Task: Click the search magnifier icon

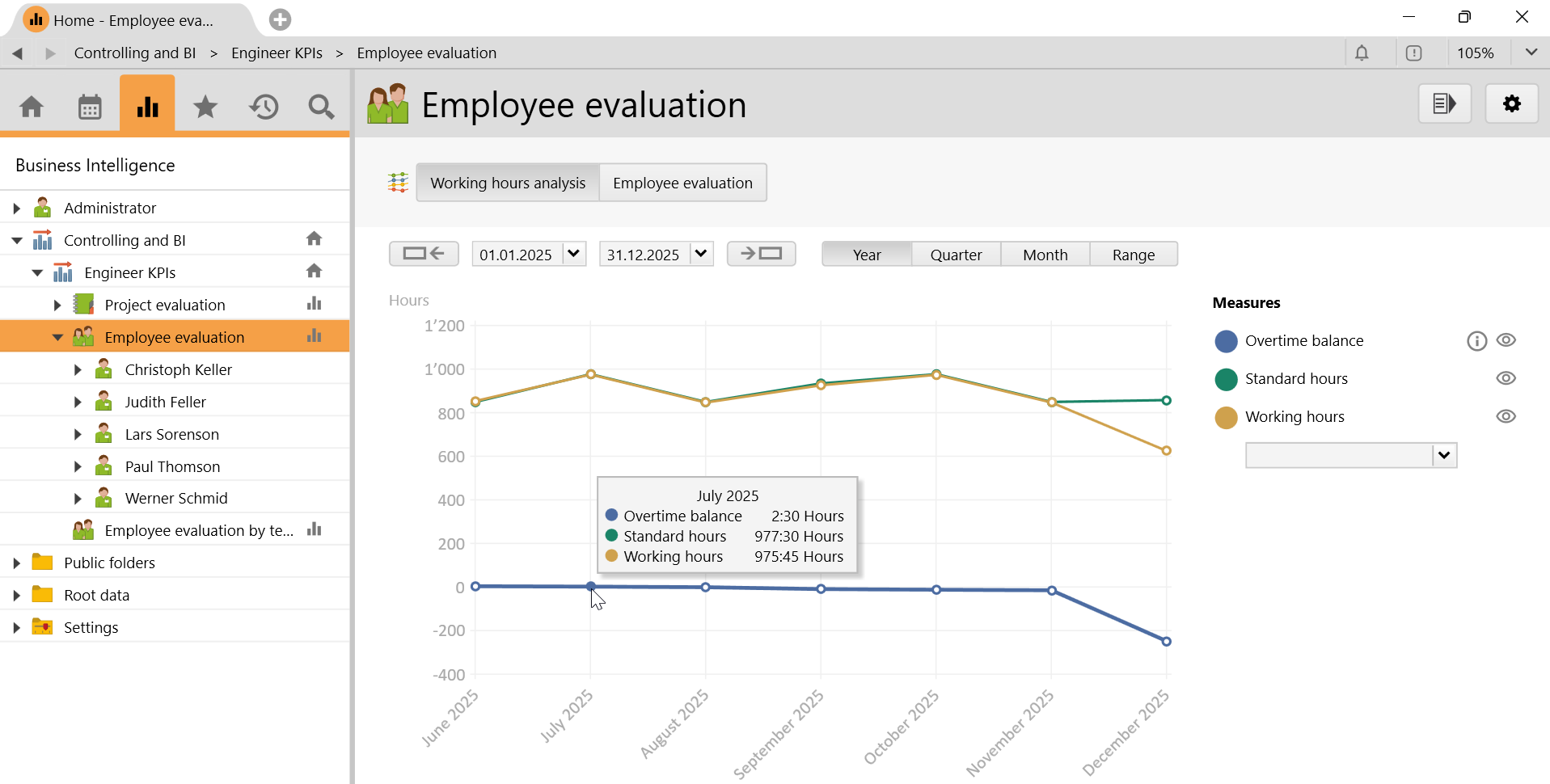Action: tap(321, 107)
